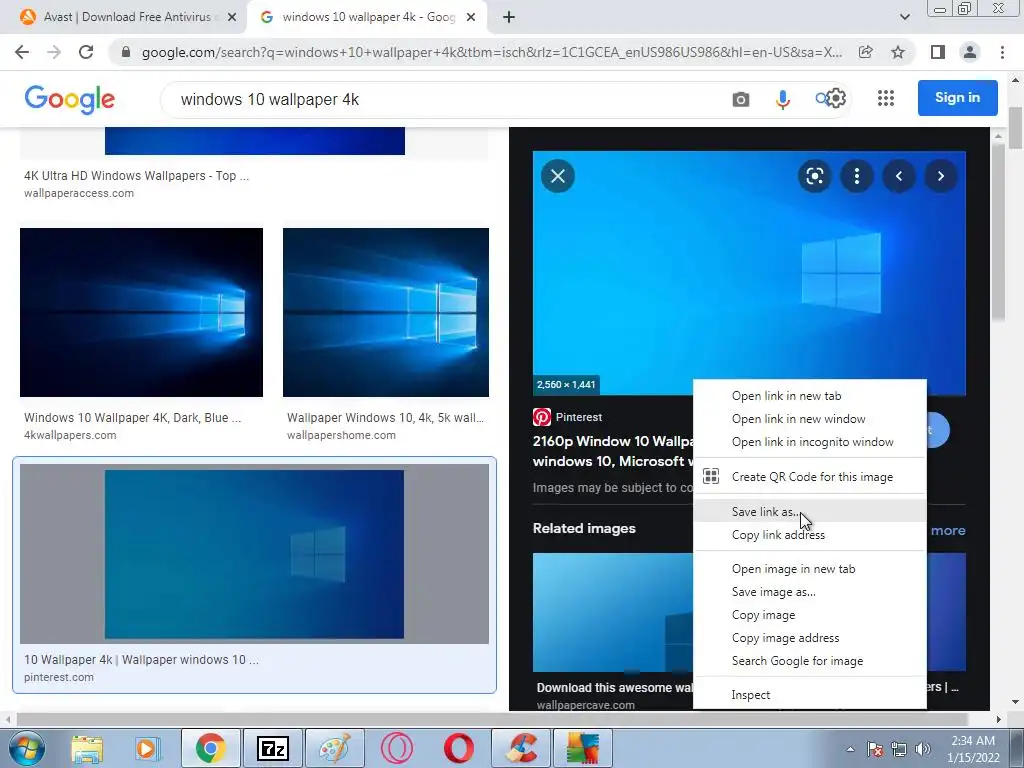Click the Google Lens icon on preview
This screenshot has height=768, width=1024.
click(814, 176)
